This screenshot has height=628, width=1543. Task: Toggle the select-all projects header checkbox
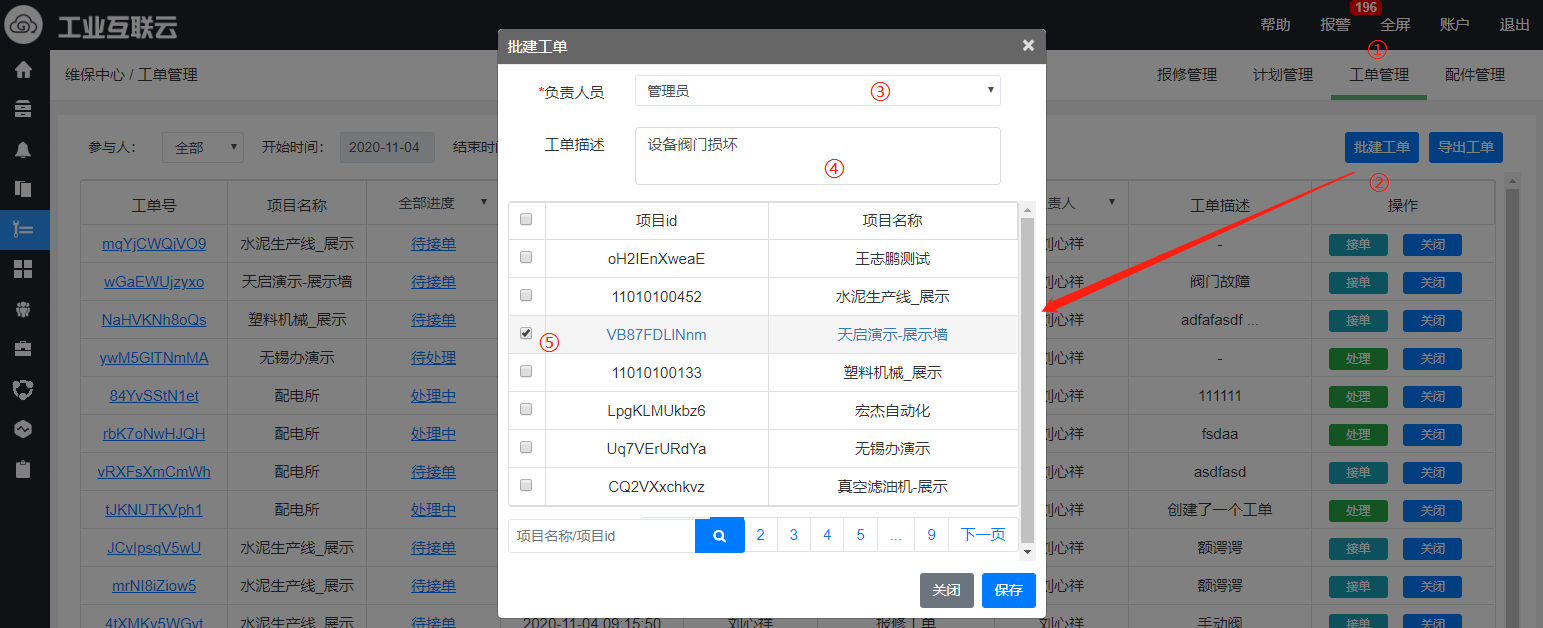coord(526,220)
